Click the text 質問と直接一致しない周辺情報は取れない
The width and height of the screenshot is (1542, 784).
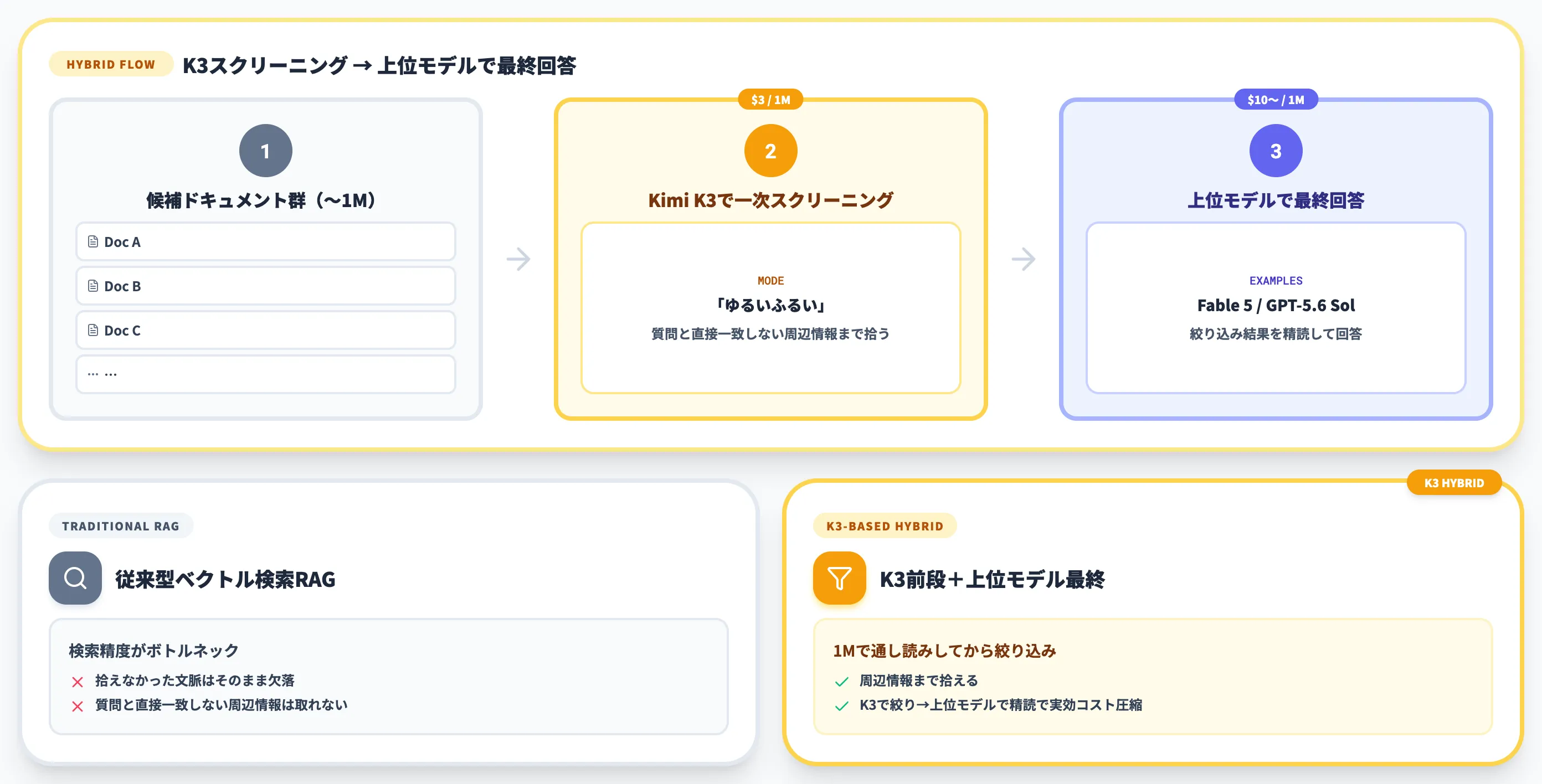click(221, 705)
